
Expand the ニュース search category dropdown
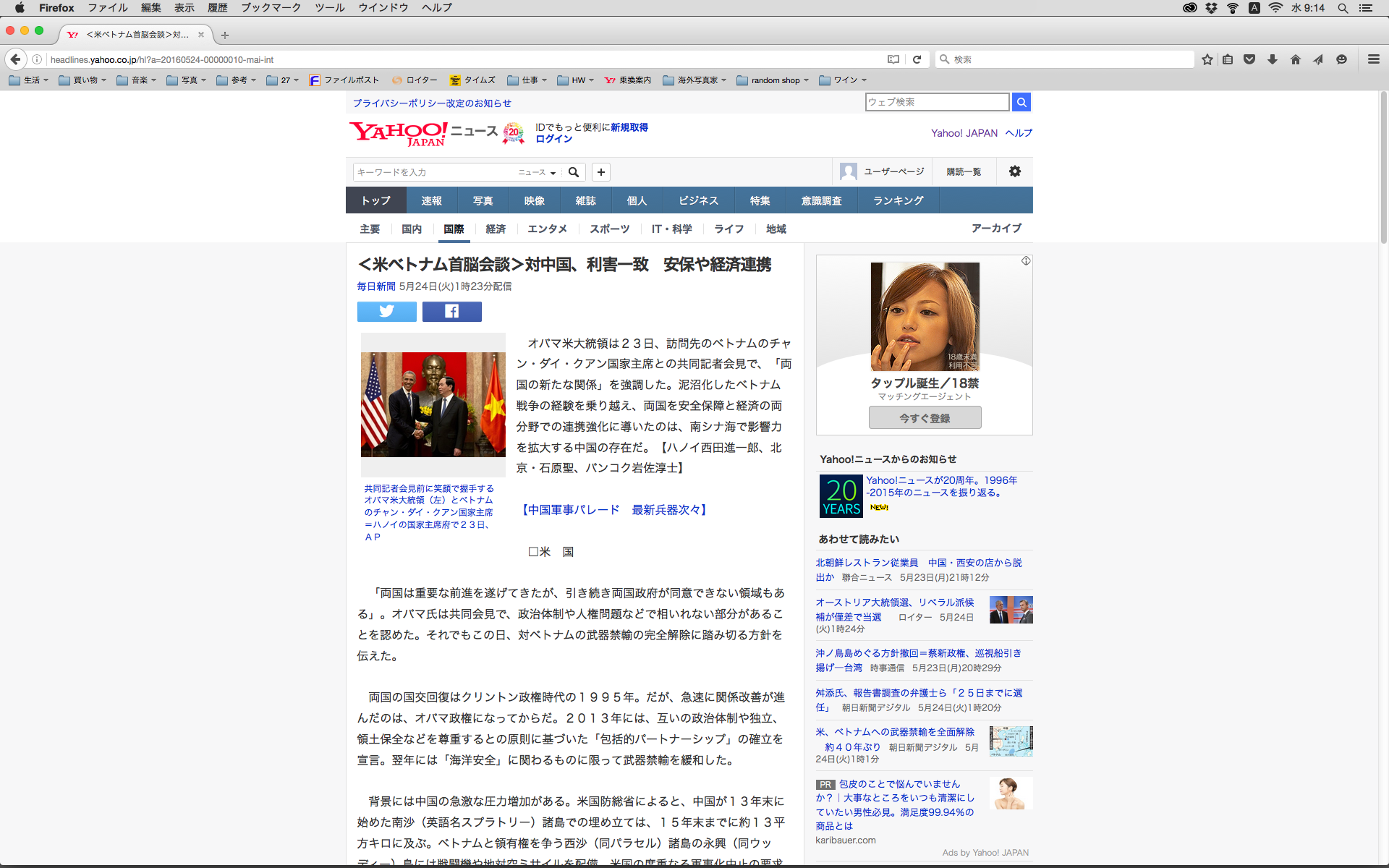(537, 172)
